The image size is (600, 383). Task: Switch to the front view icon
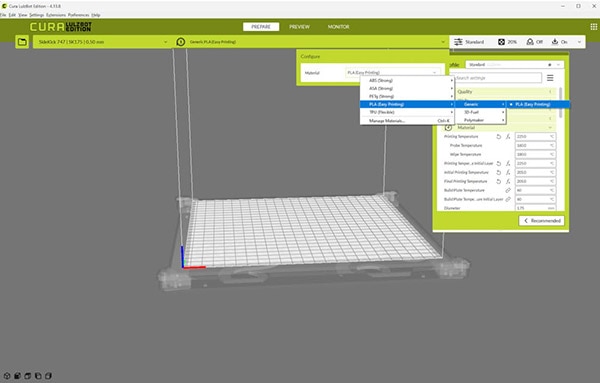[17, 376]
